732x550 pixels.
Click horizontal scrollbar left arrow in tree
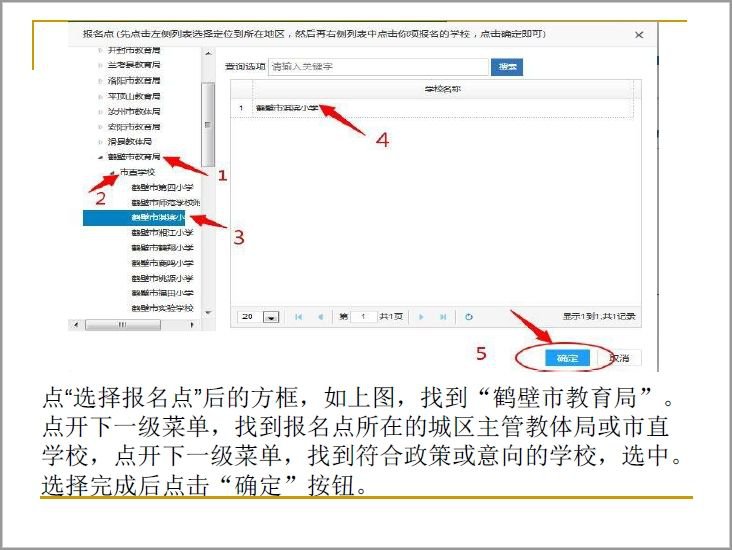pyautogui.click(x=77, y=324)
